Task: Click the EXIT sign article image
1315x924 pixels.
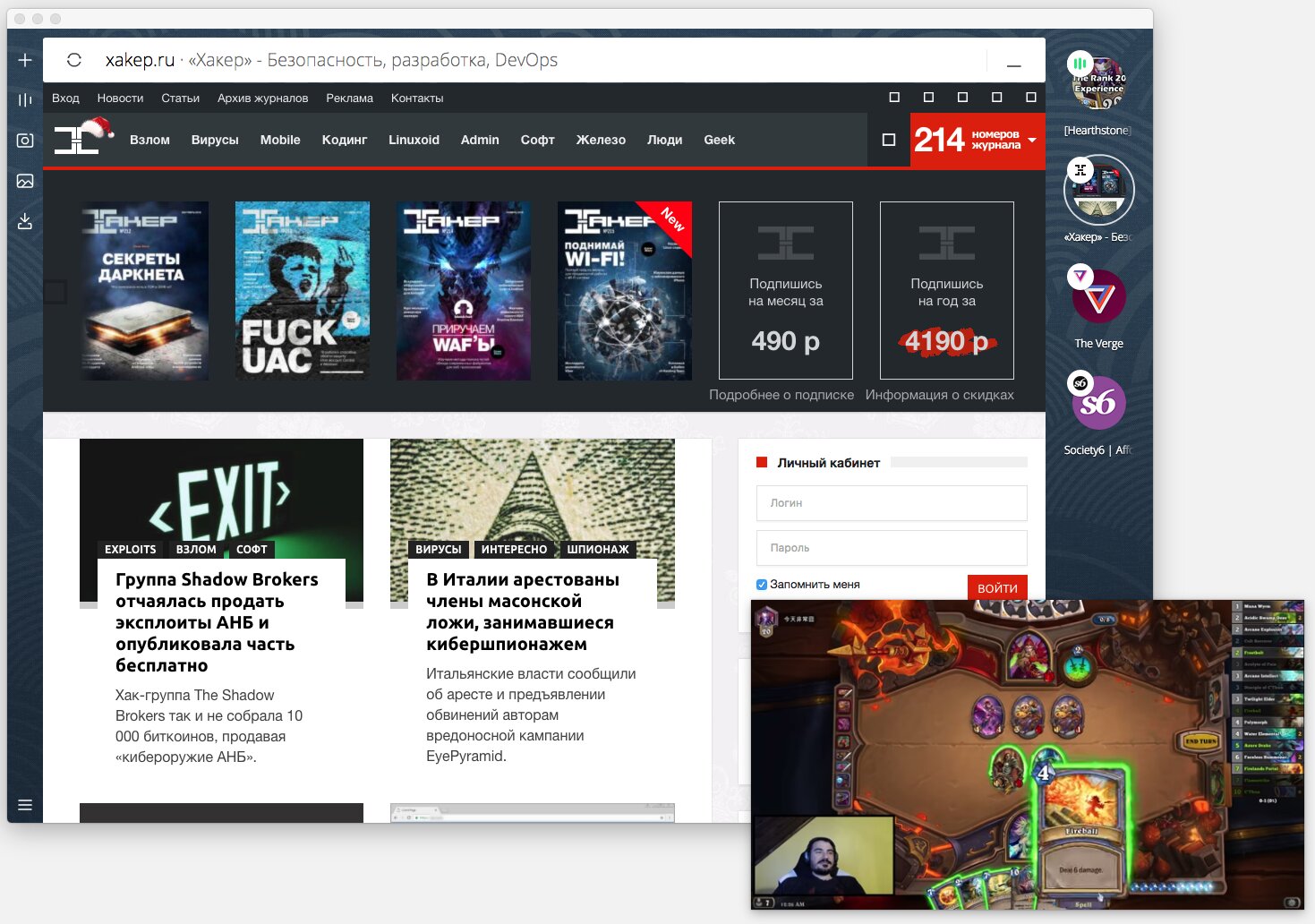Action: coord(221,488)
